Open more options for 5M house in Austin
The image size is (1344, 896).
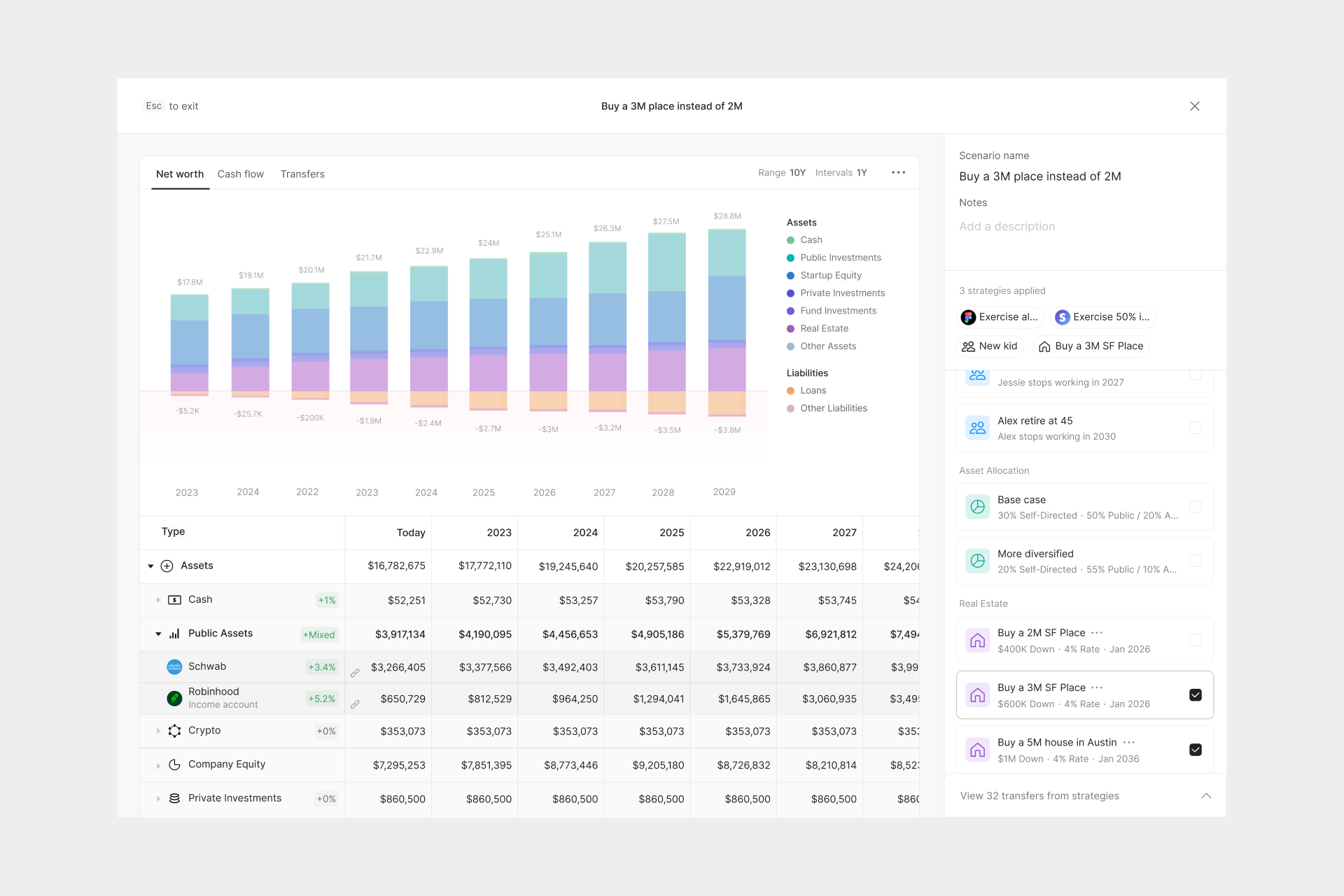click(x=1129, y=742)
